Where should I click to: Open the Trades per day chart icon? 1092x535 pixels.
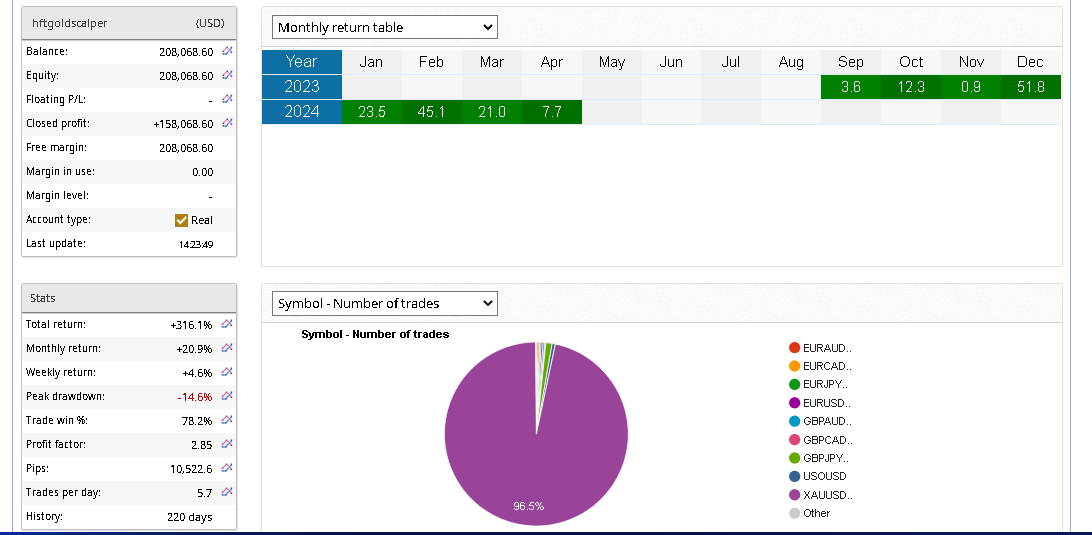point(227,492)
